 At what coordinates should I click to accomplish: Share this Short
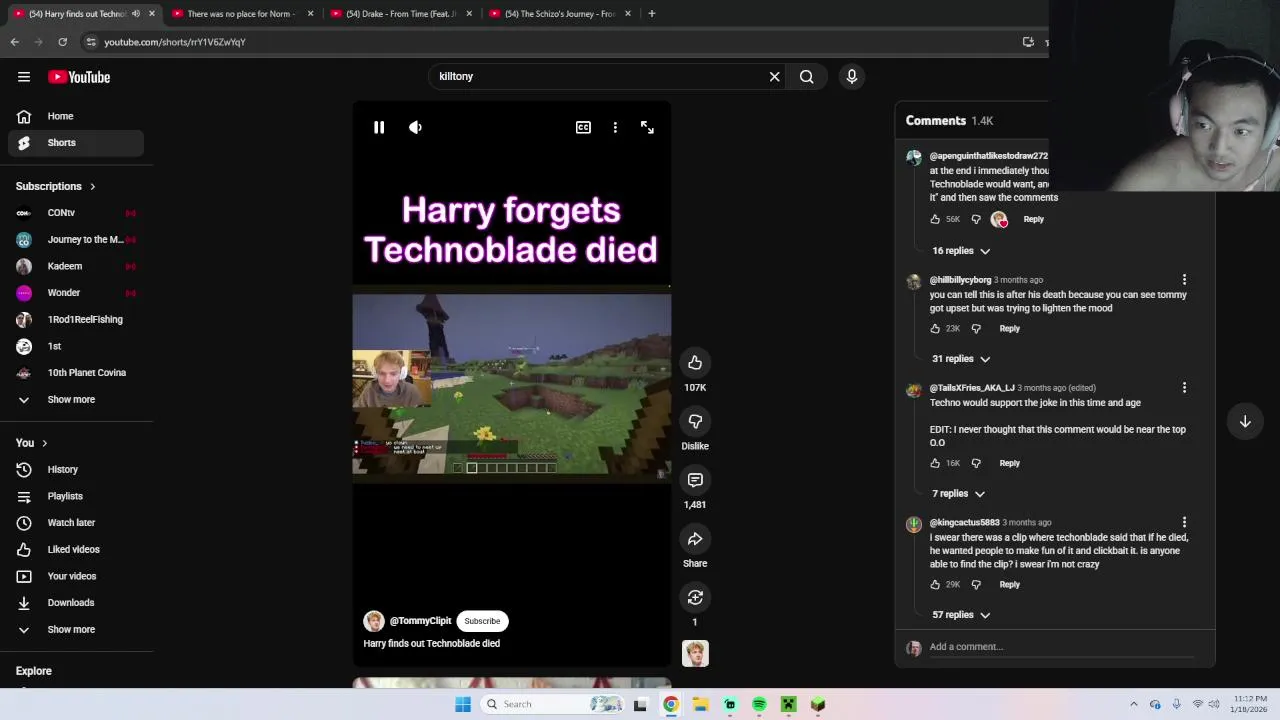pyautogui.click(x=695, y=539)
